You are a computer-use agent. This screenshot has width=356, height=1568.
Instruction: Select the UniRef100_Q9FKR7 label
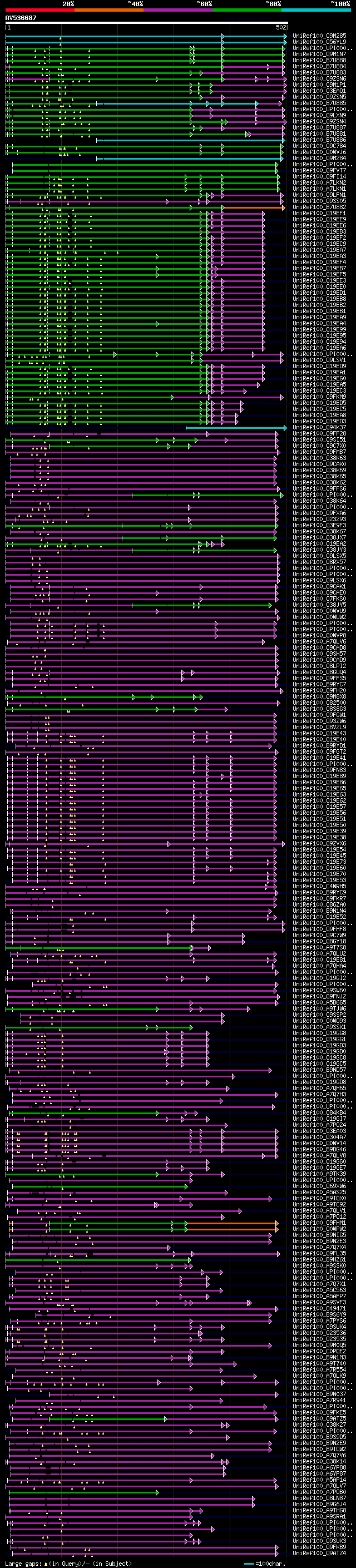click(x=319, y=898)
